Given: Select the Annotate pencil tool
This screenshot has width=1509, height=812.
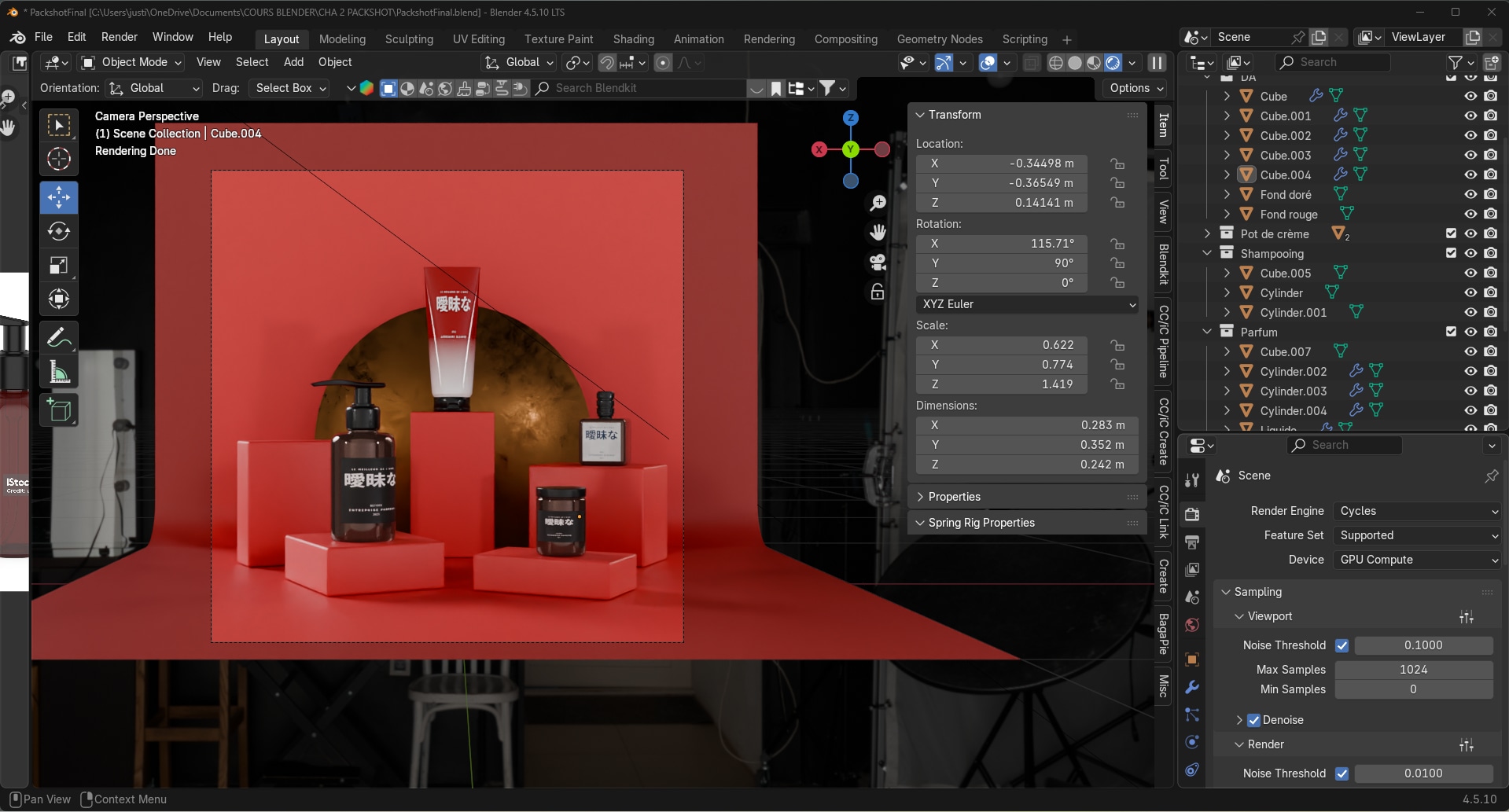Looking at the screenshot, I should click(59, 338).
